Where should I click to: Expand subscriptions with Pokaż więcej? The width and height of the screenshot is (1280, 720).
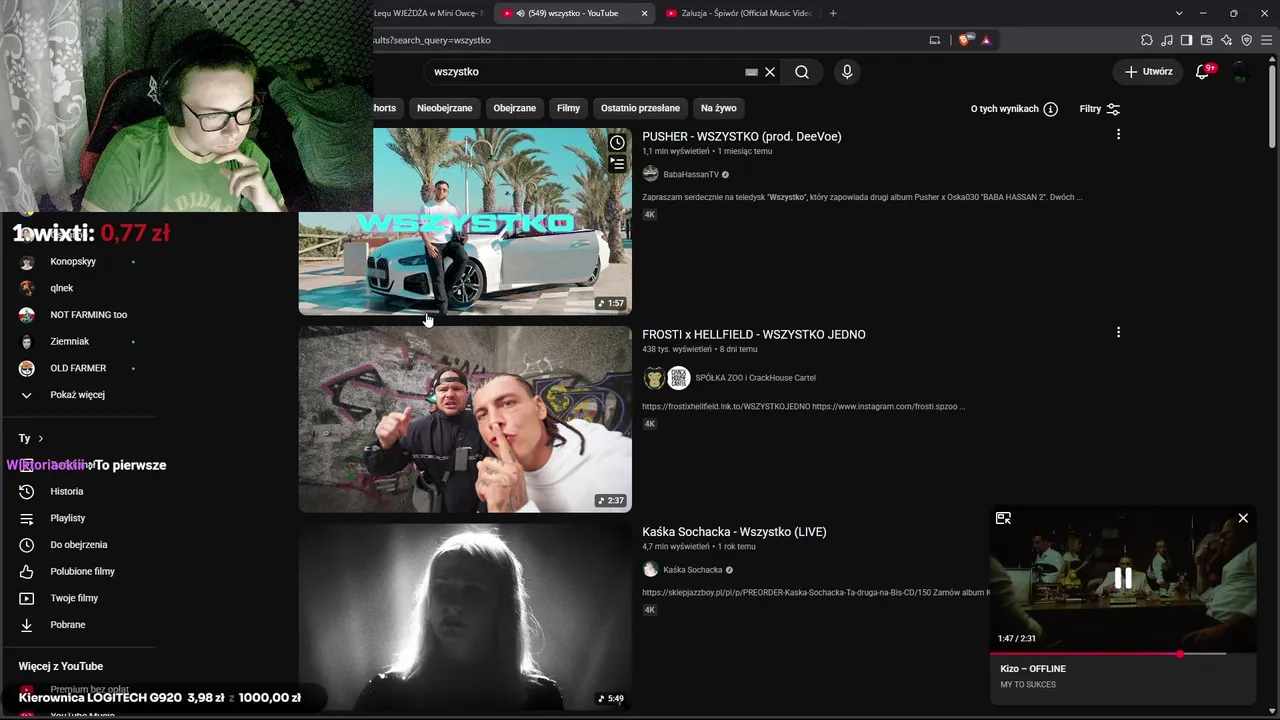pos(78,395)
